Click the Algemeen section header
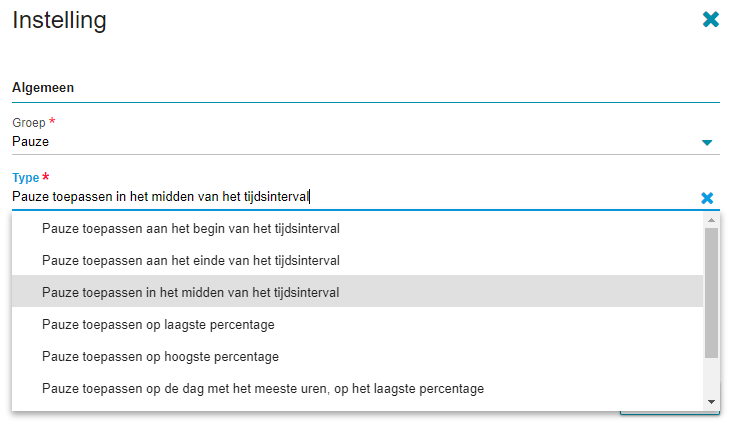Screen dimensions: 733x424 pyautogui.click(x=43, y=87)
